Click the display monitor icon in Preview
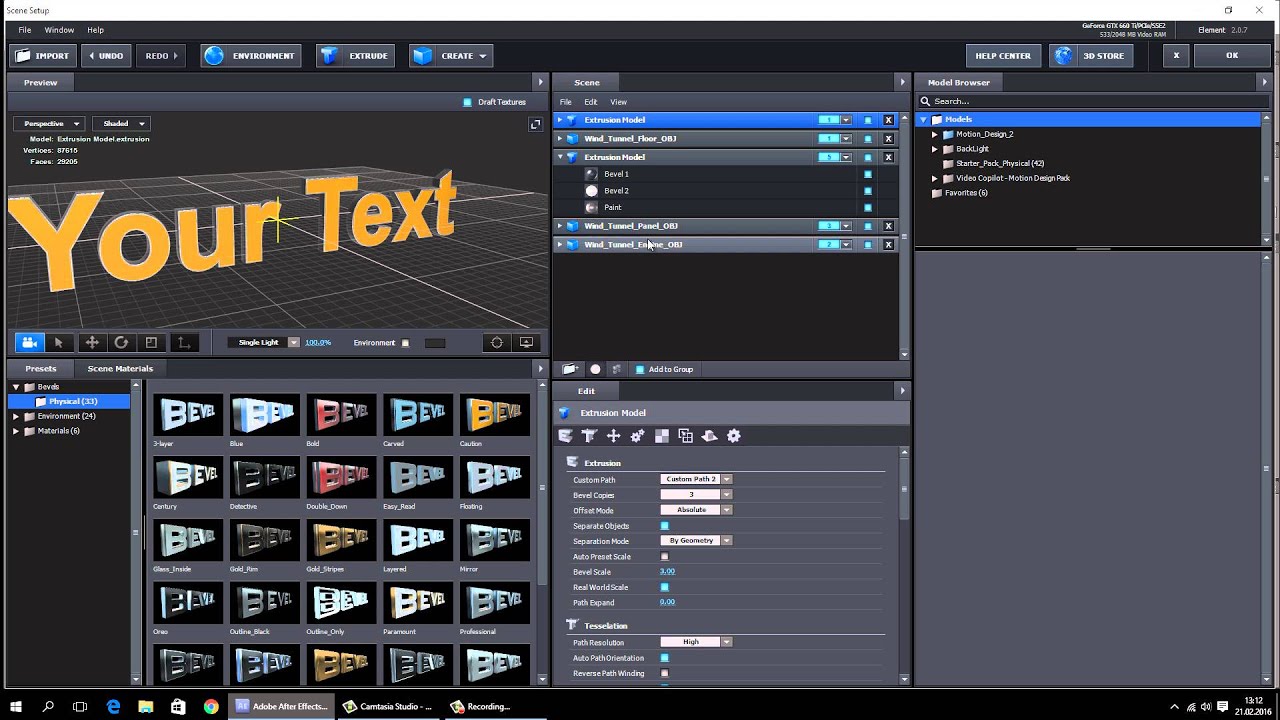Viewport: 1280px width, 720px height. tap(527, 342)
